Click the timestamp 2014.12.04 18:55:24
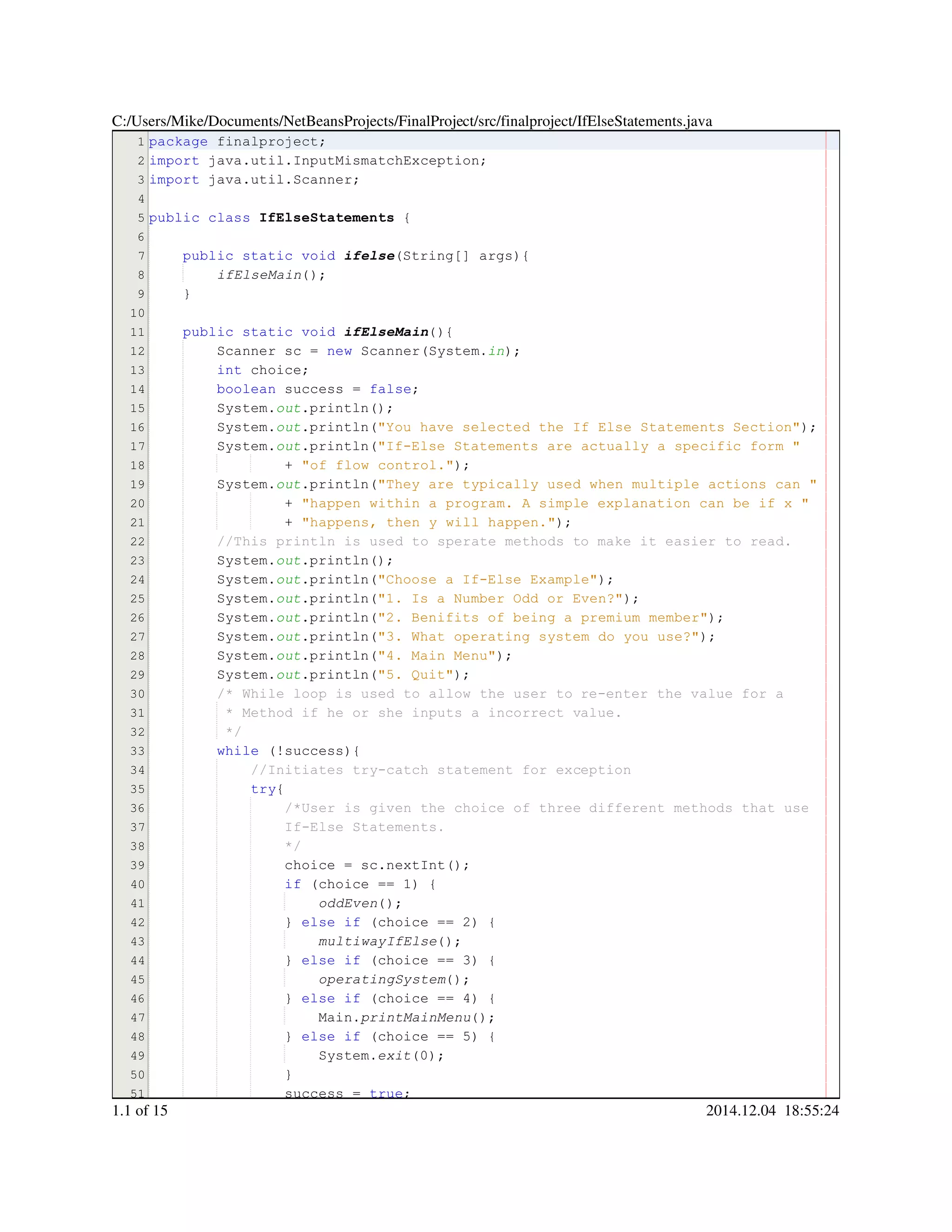This screenshot has height=1232, width=952. 772,1110
